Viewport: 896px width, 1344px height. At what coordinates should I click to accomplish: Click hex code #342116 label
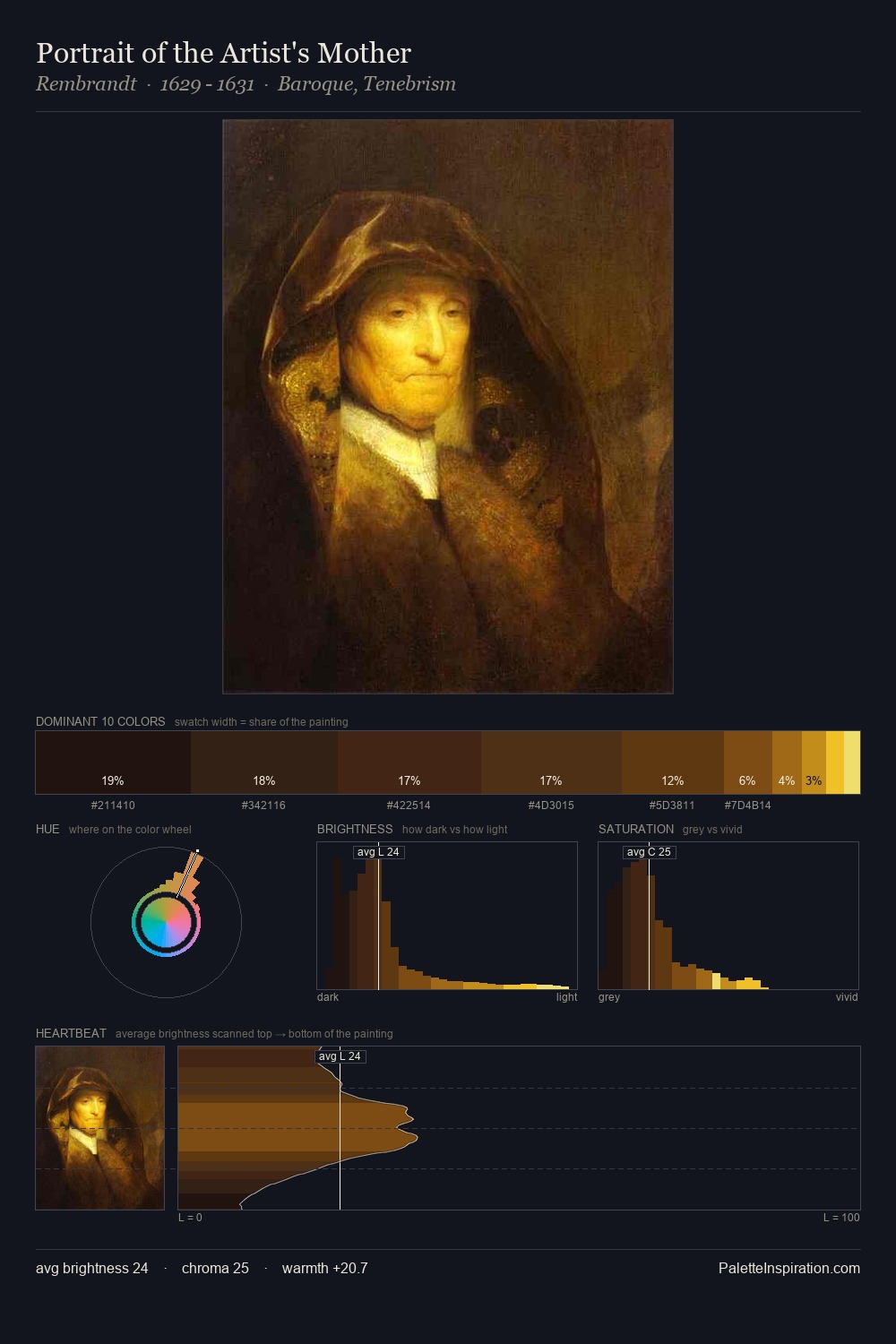click(263, 806)
